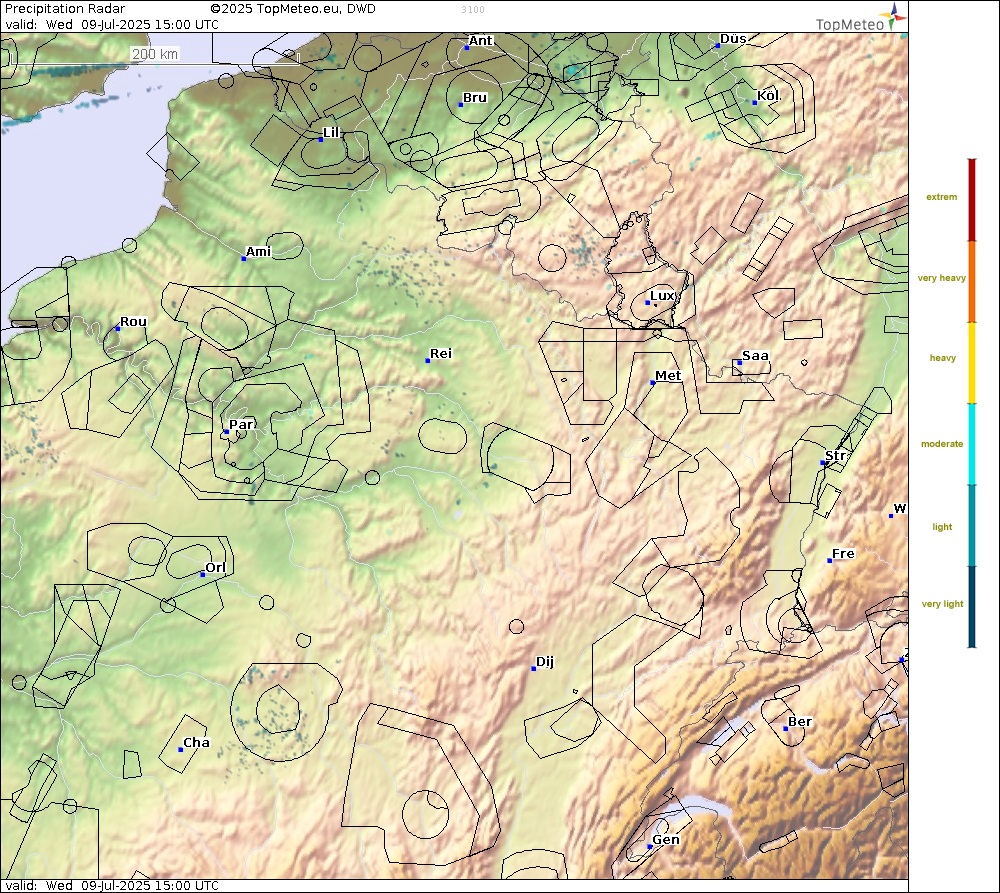The width and height of the screenshot is (1000, 893).
Task: Select the 'Rei' city label
Action: tap(441, 353)
